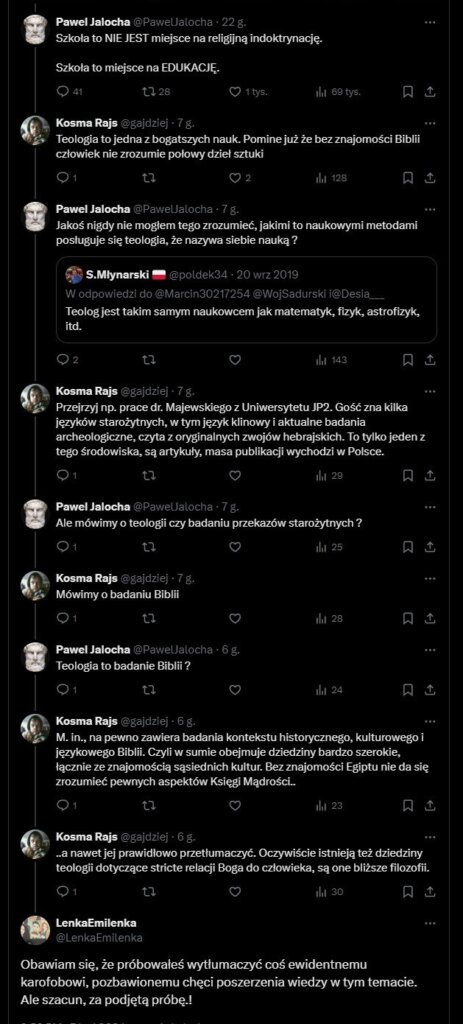463x1024 pixels.
Task: Like Pawel Jalocha's top tweet about school
Action: [235, 92]
